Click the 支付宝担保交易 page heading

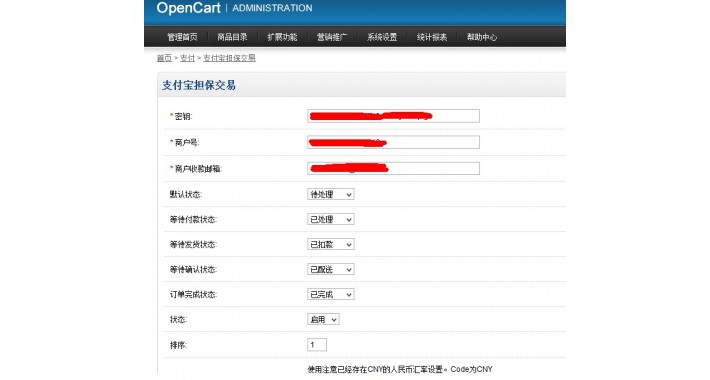coord(199,85)
